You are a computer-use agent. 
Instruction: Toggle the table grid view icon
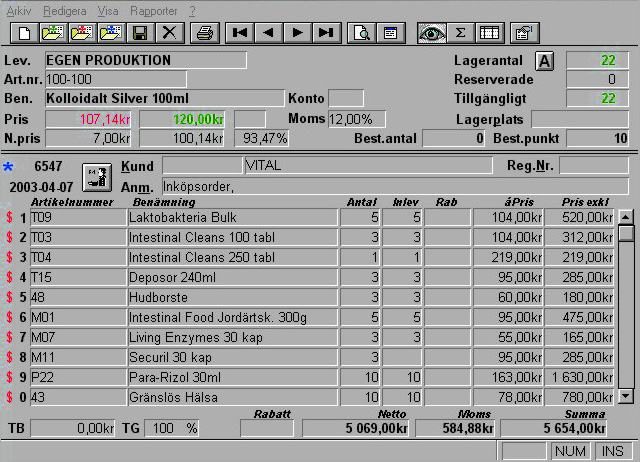[488, 33]
